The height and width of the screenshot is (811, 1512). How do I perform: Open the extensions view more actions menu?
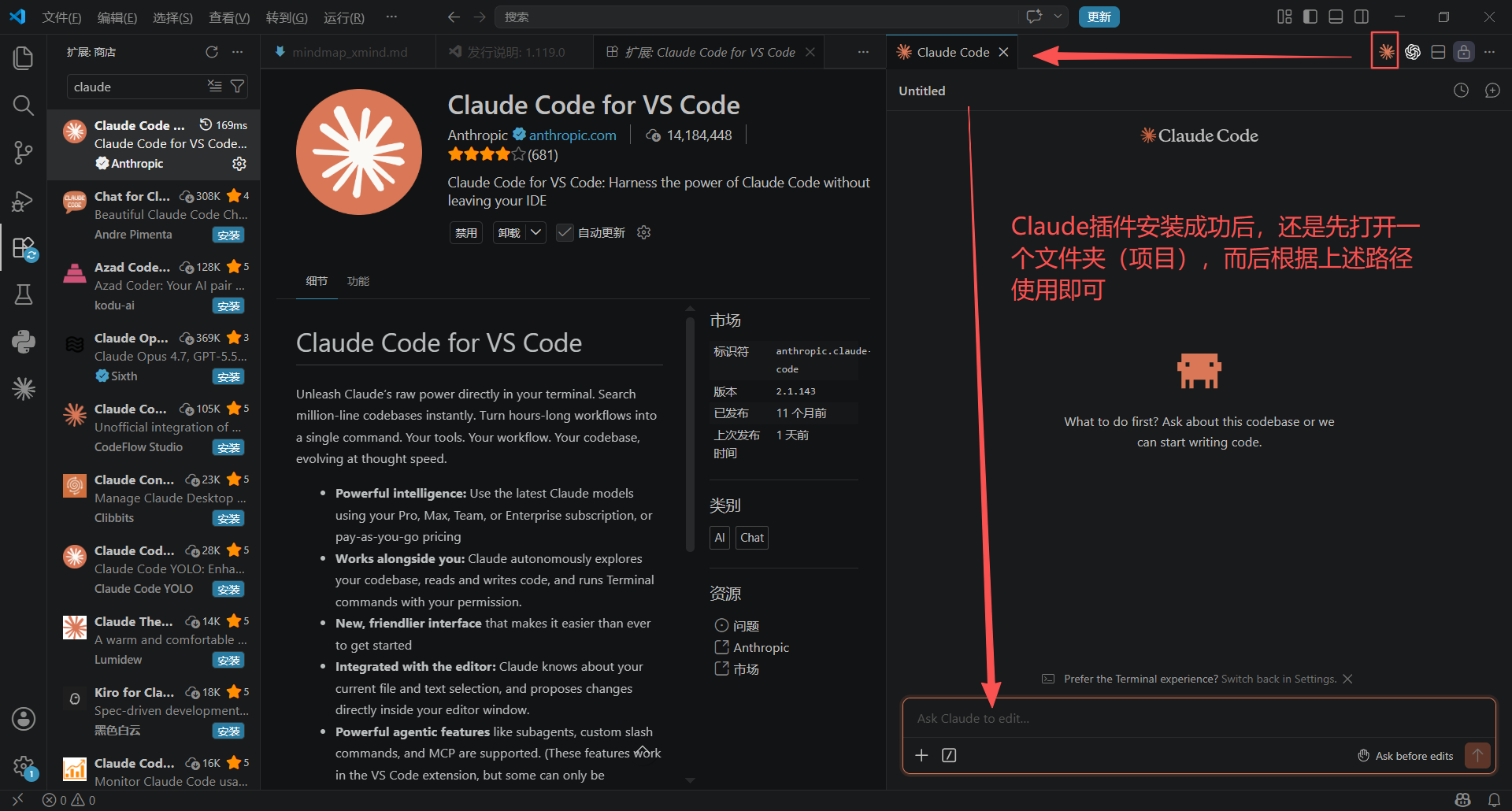pos(237,52)
